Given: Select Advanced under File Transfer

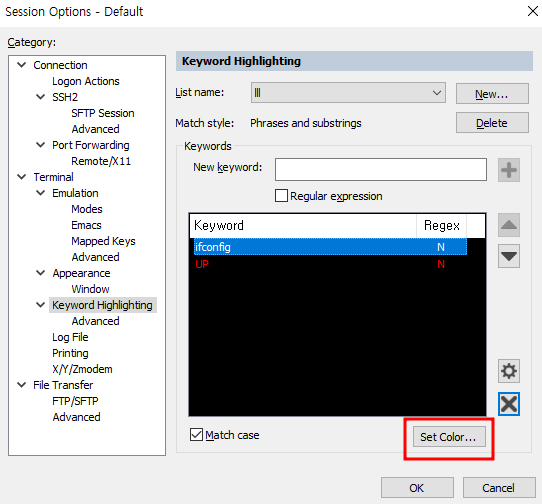Looking at the screenshot, I should point(76,417).
